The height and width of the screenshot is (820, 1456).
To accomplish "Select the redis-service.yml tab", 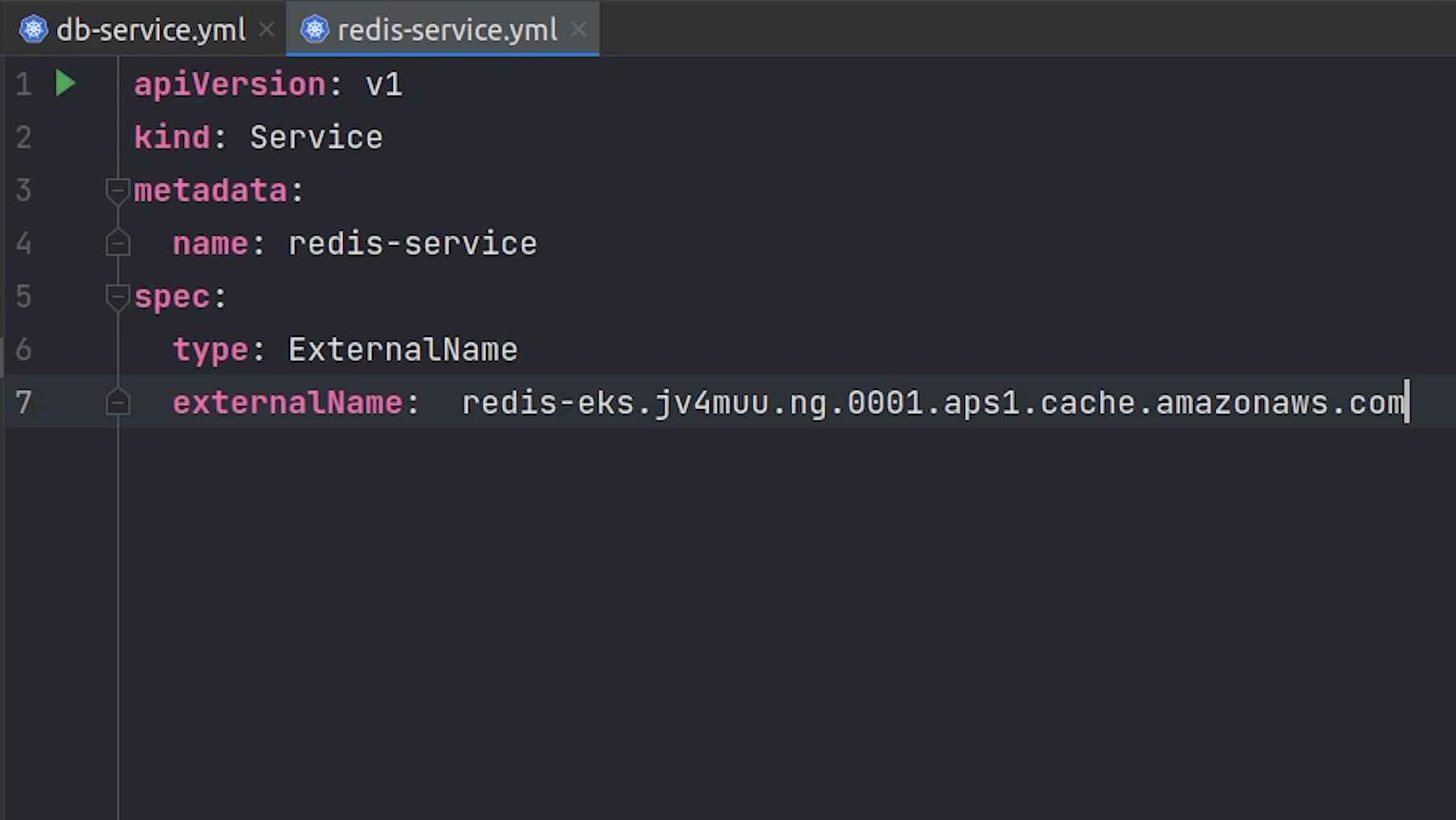I will (447, 30).
